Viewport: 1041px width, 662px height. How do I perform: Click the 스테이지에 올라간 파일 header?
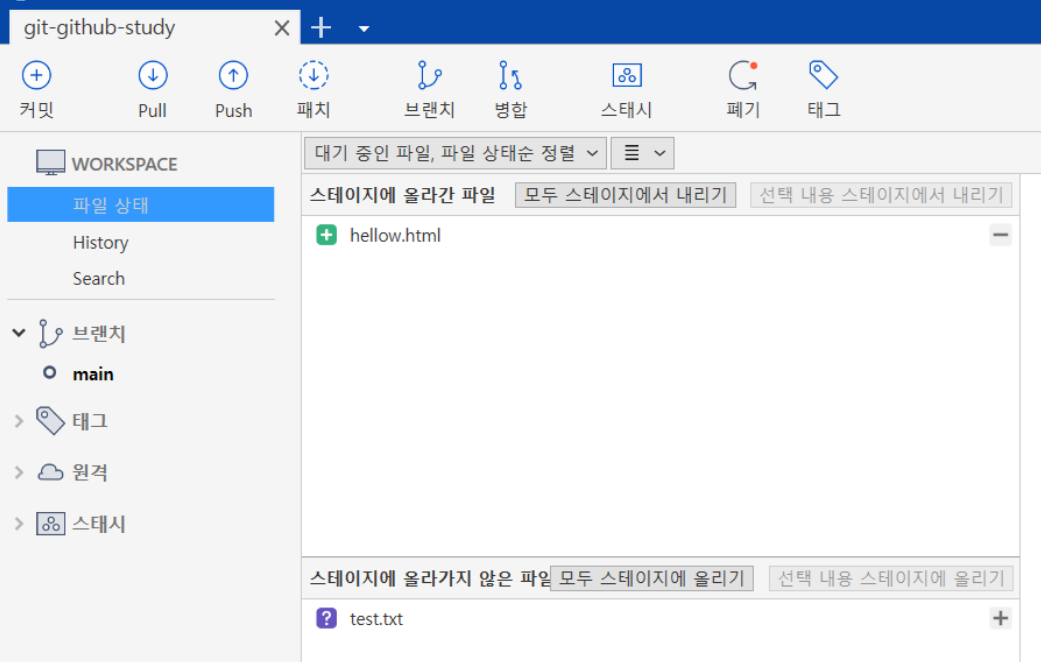coord(403,195)
